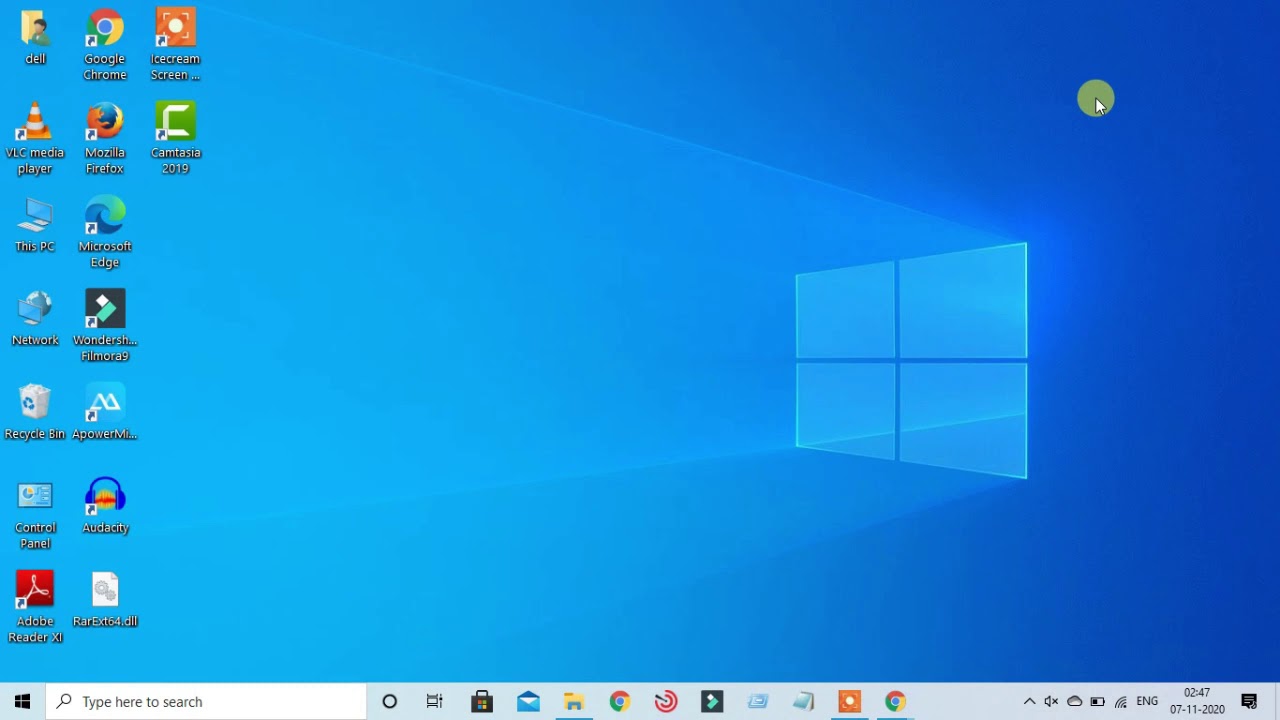Viewport: 1280px width, 720px height.
Task: Open the Wi-Fi network tray flyout
Action: click(x=1121, y=701)
